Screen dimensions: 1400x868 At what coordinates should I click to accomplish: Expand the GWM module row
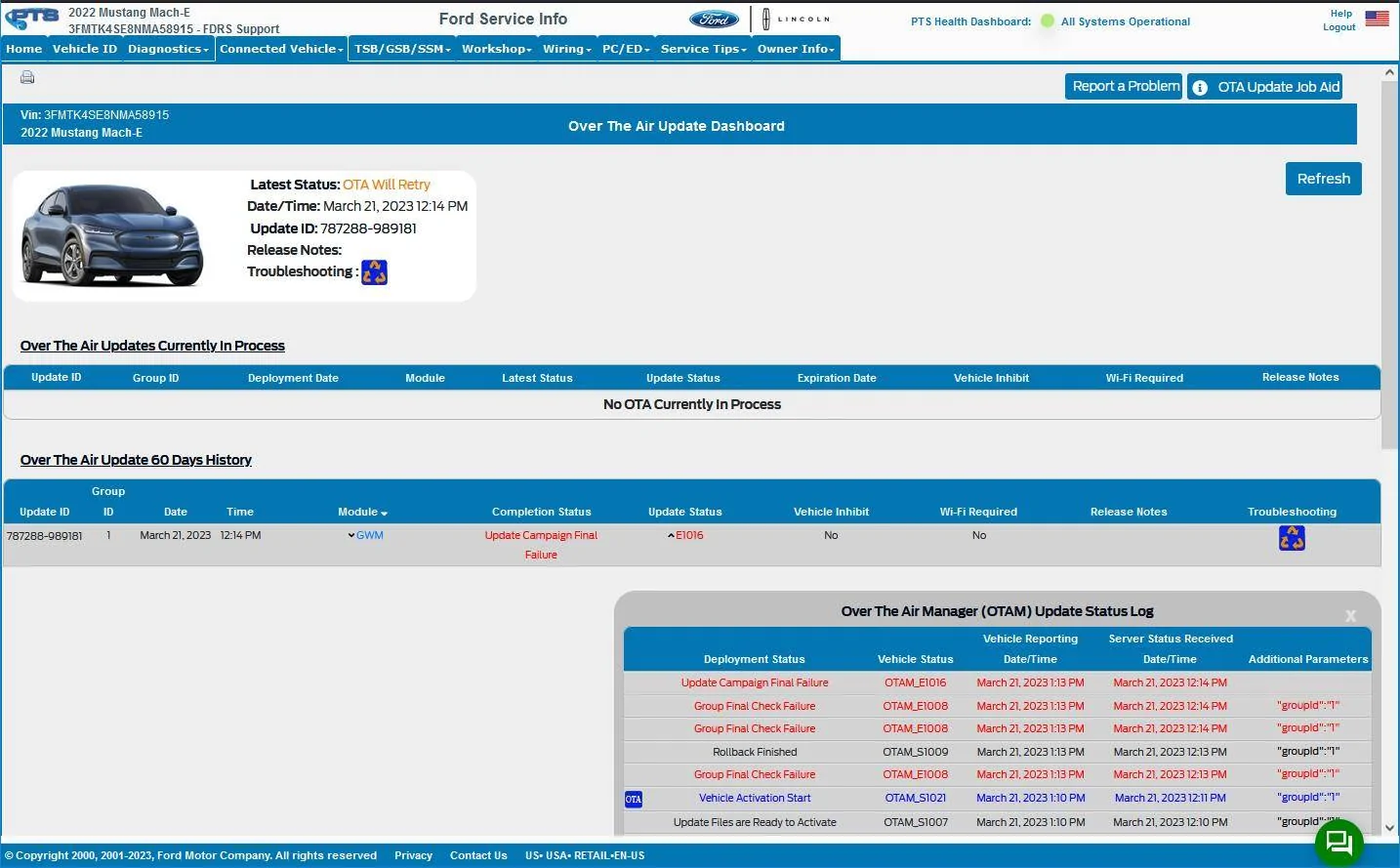[365, 535]
